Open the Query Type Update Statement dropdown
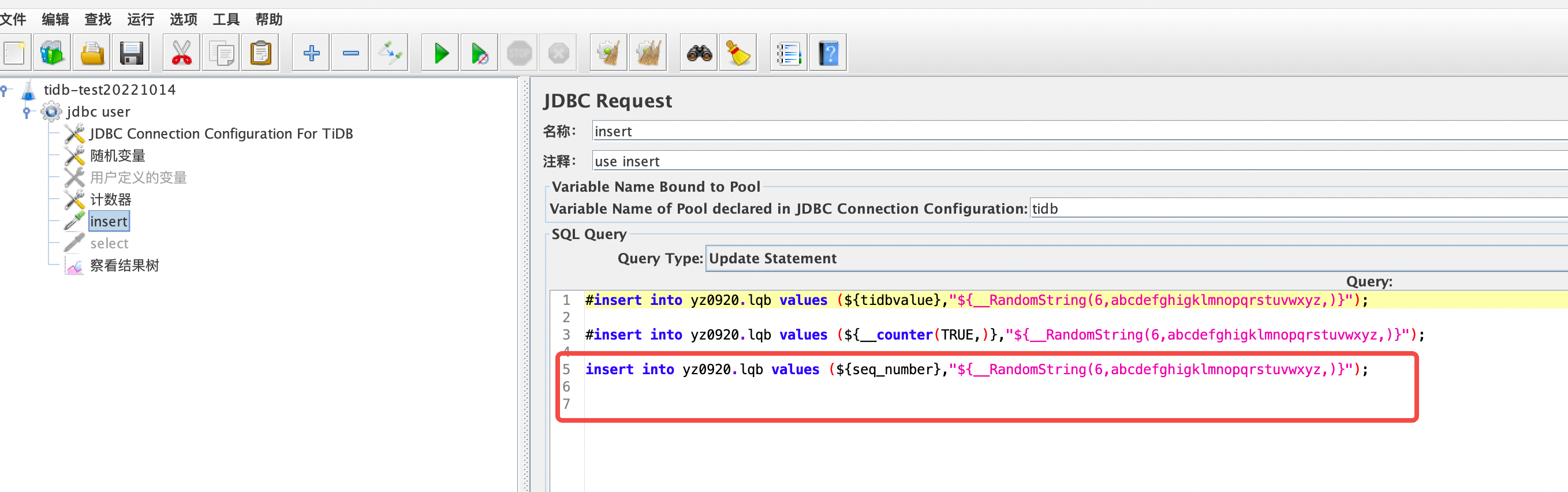 pos(1137,258)
